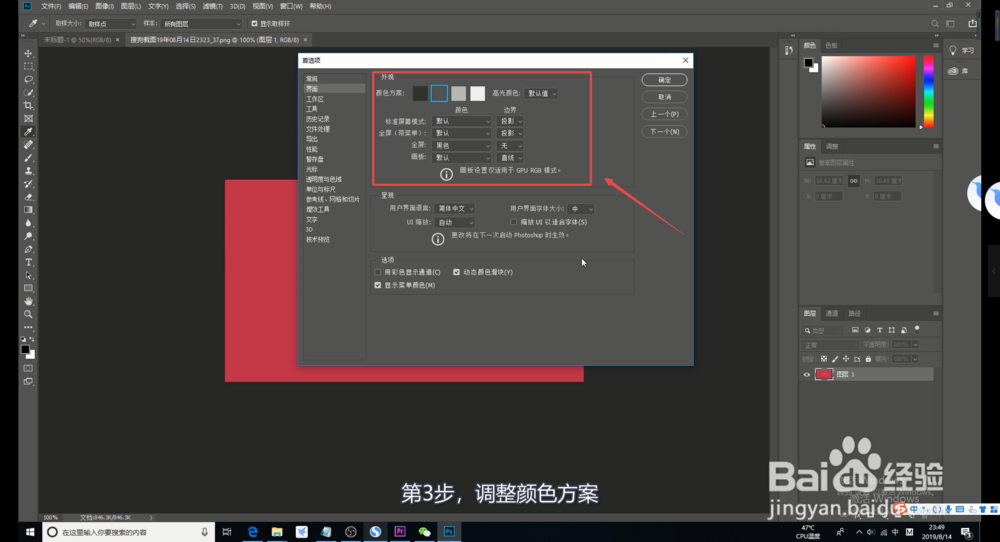The height and width of the screenshot is (542, 1000).
Task: Click the rainbow hue slider in Color panel
Action: pos(929,91)
